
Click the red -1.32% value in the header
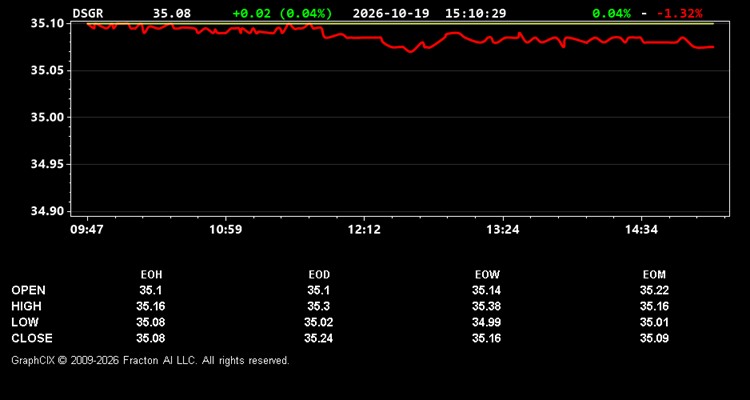[680, 13]
